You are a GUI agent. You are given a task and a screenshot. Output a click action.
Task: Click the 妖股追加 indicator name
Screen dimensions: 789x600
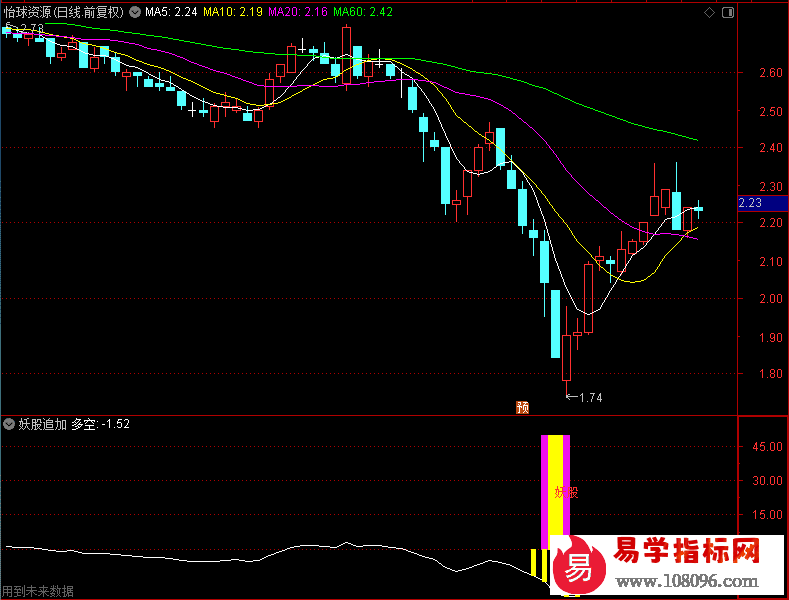coord(42,424)
